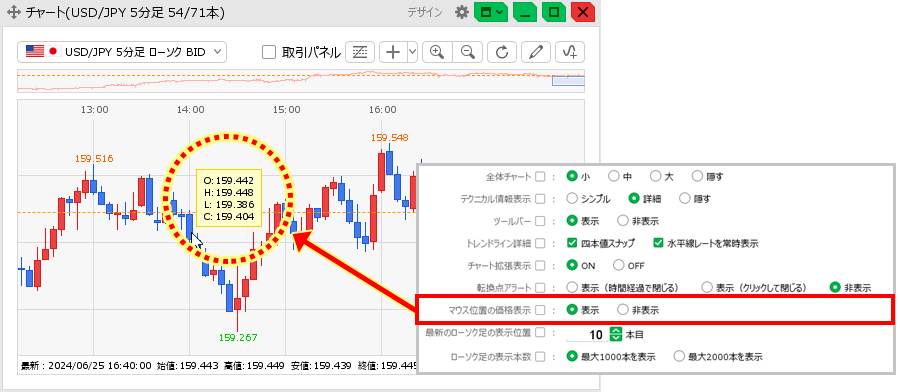This screenshot has width=900, height=392.
Task: Open the green window layout dropdown
Action: 491,12
